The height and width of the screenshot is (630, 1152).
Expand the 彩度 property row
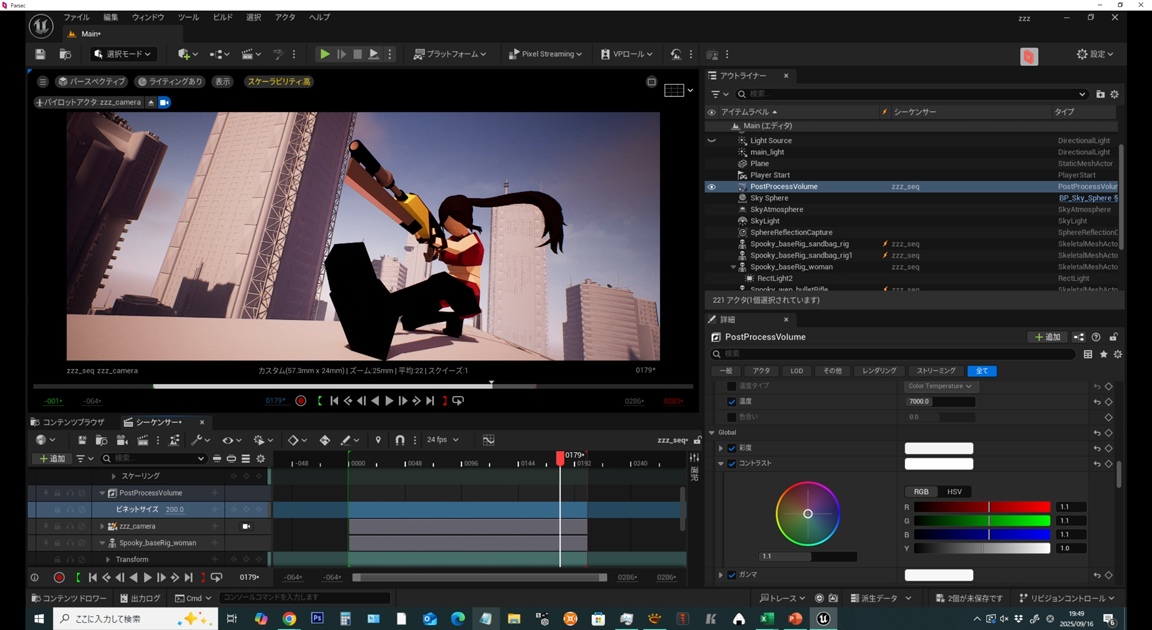(x=721, y=448)
